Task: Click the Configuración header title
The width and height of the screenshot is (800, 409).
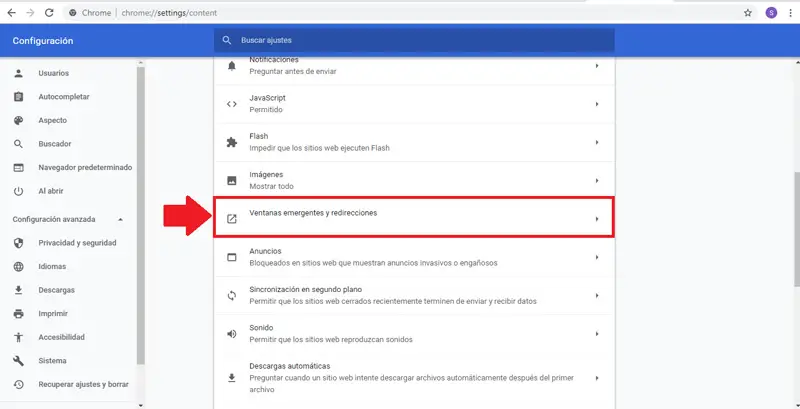Action: (x=43, y=41)
